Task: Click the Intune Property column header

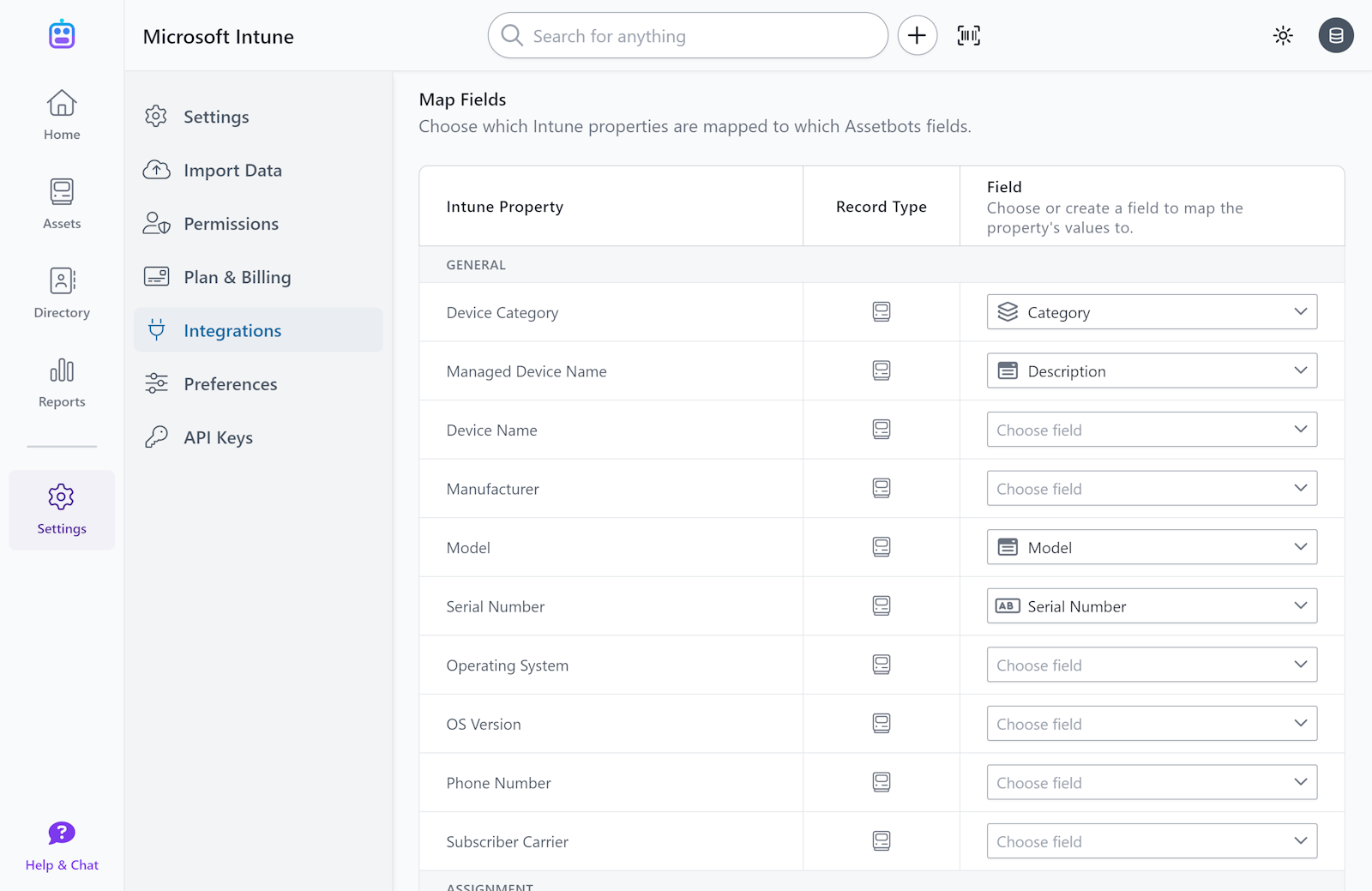Action: pyautogui.click(x=505, y=207)
